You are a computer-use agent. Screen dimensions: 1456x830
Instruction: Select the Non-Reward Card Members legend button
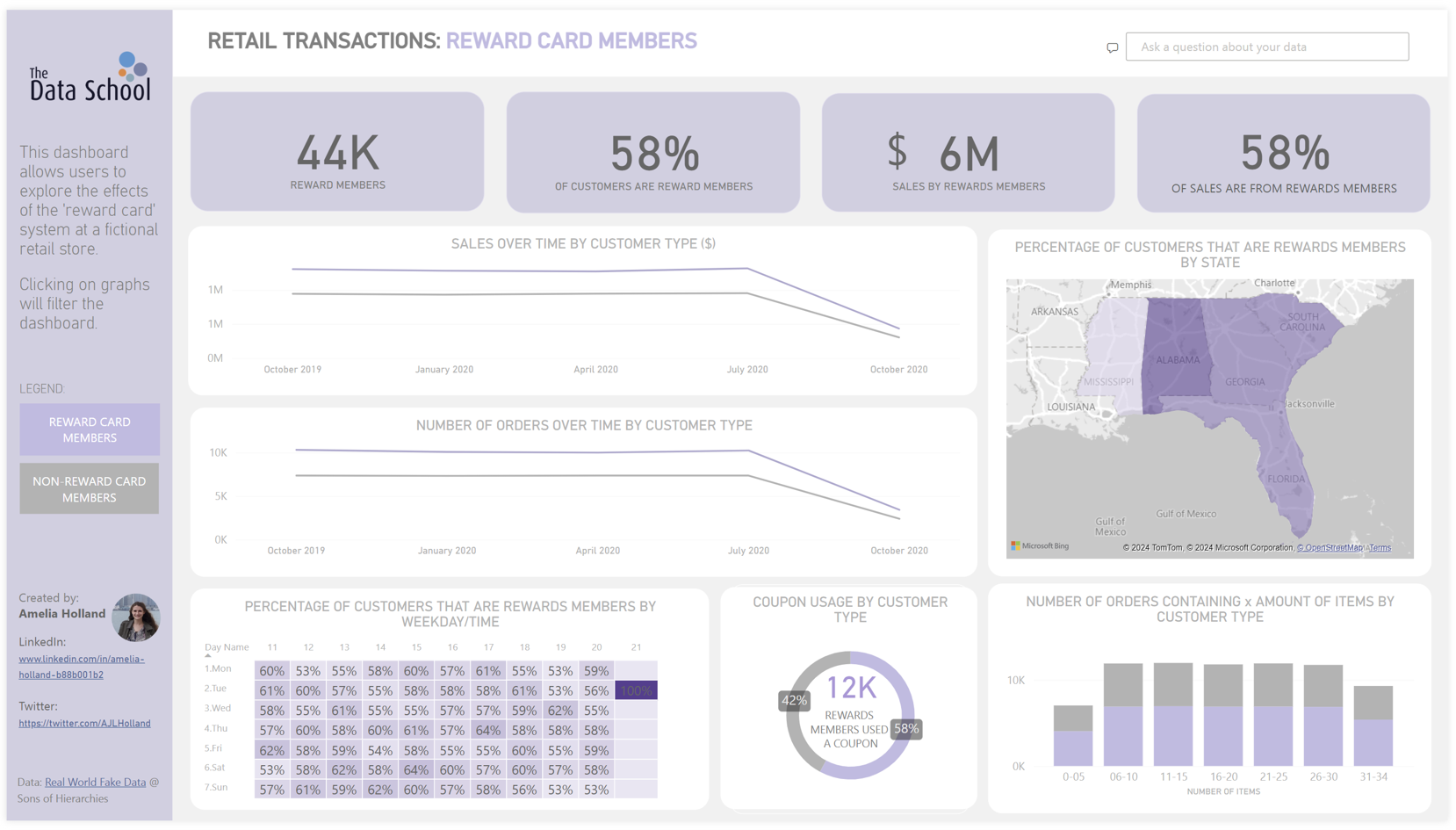(x=90, y=488)
